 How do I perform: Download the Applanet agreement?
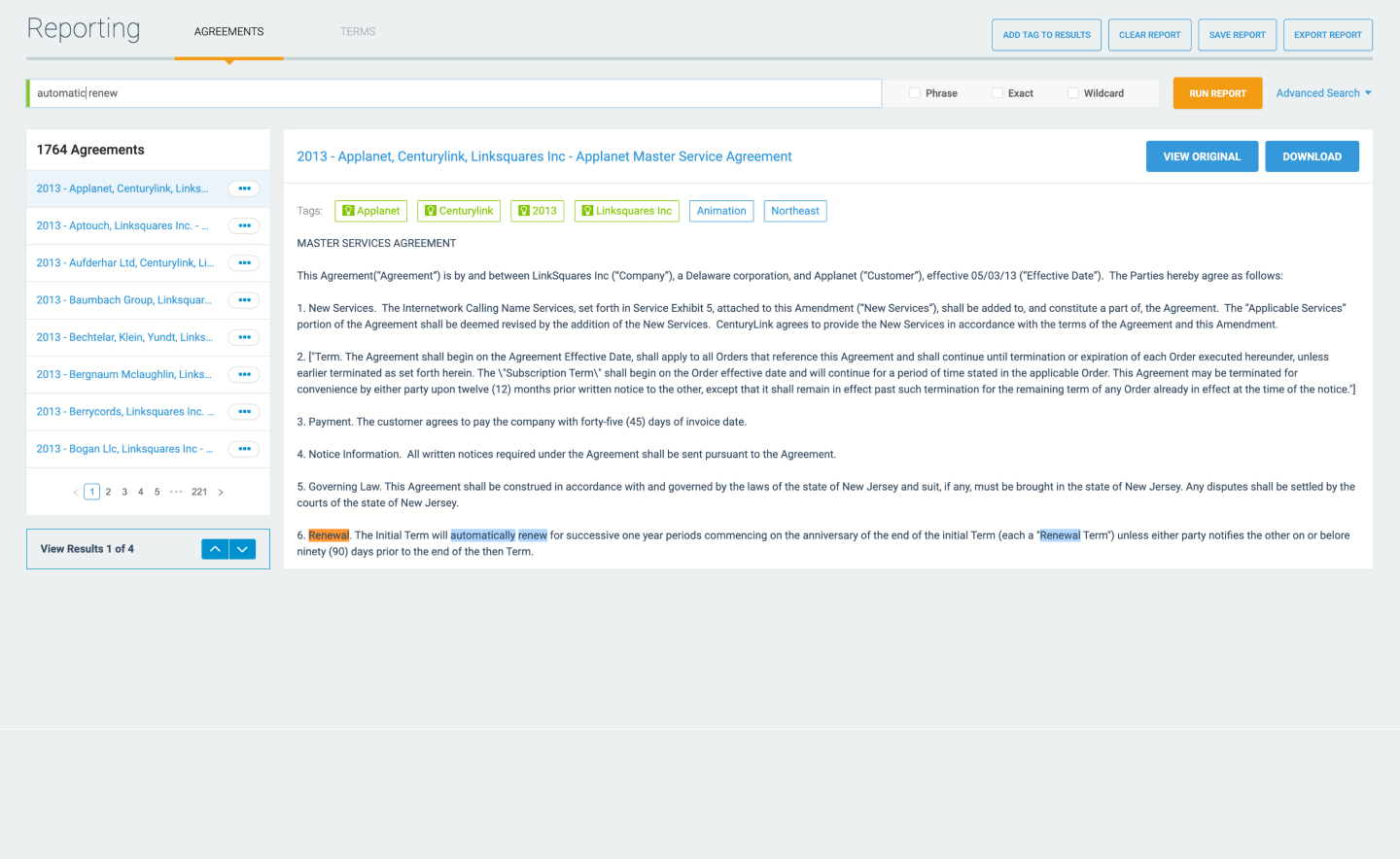[x=1312, y=156]
